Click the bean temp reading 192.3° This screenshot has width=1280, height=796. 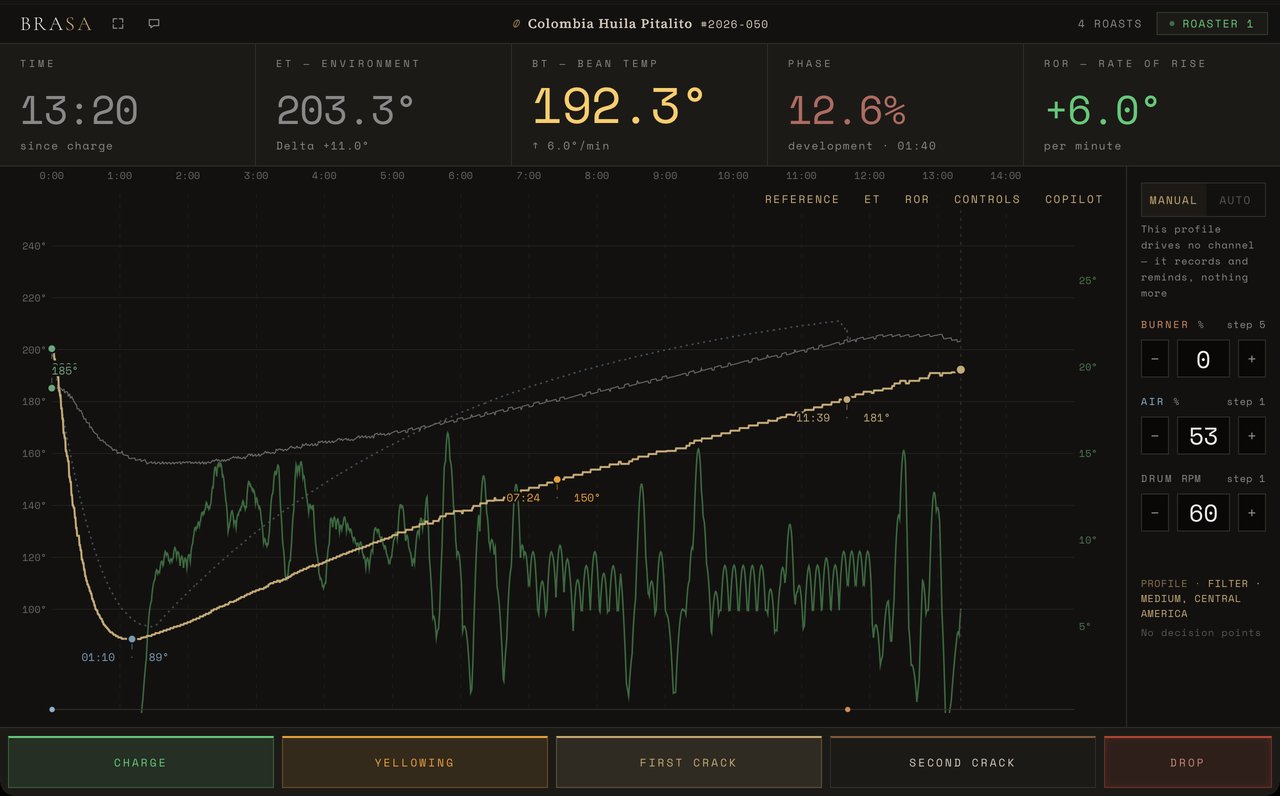click(x=619, y=107)
